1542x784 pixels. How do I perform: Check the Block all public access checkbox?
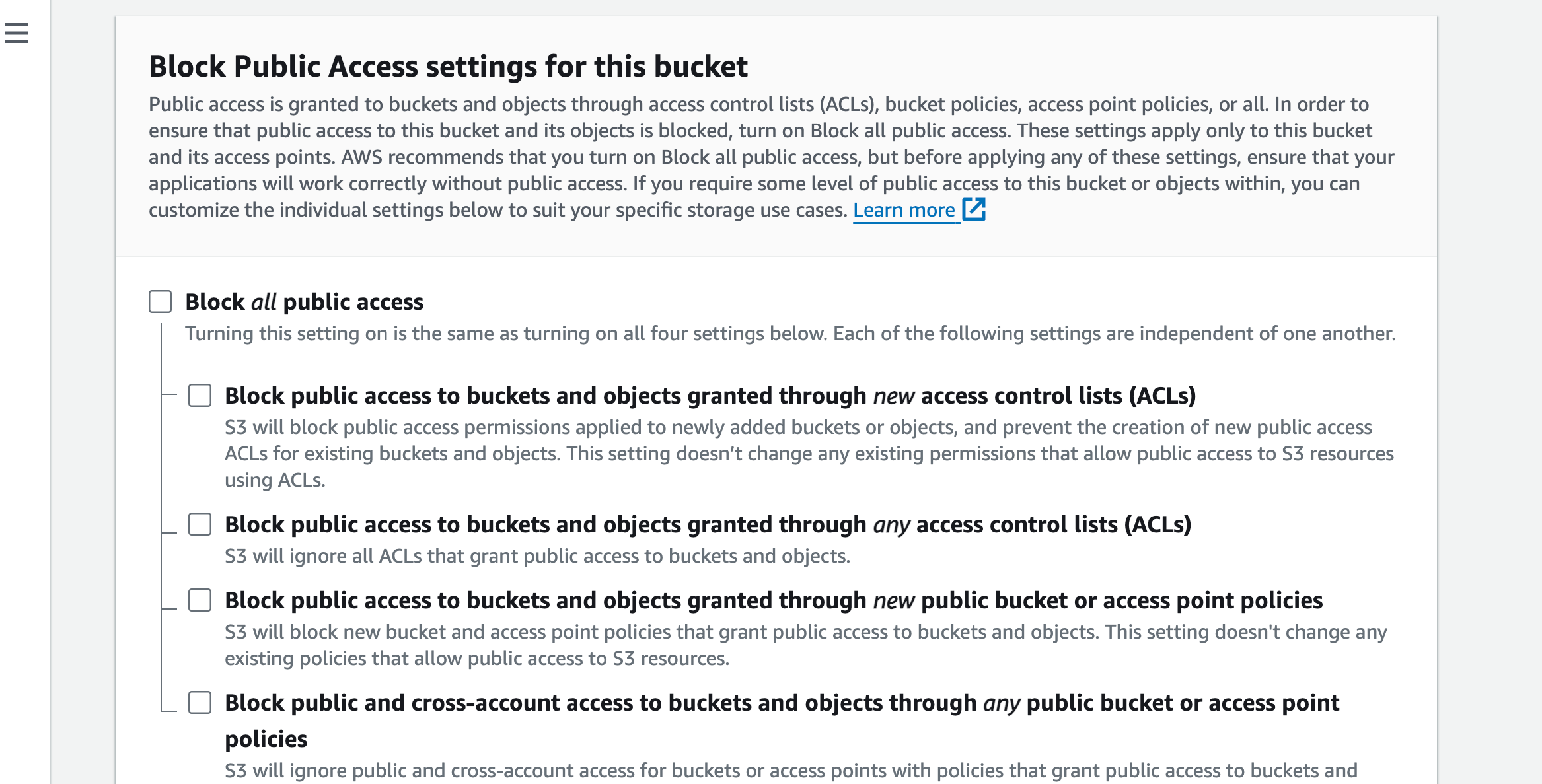click(x=160, y=301)
